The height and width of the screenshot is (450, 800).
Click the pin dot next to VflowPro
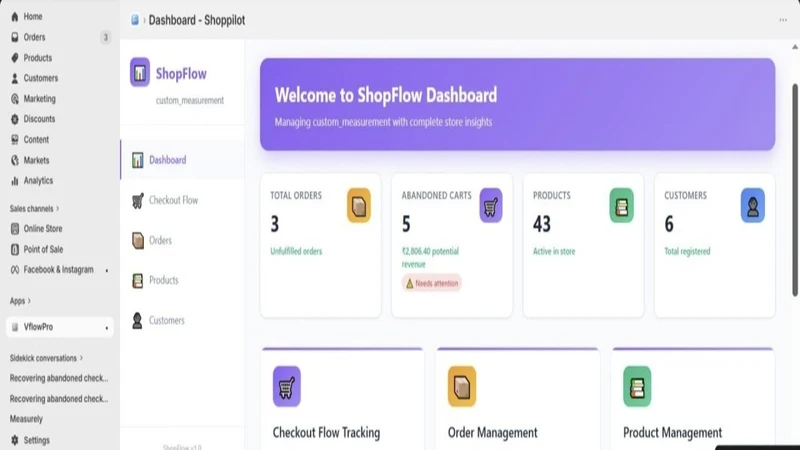(x=107, y=328)
